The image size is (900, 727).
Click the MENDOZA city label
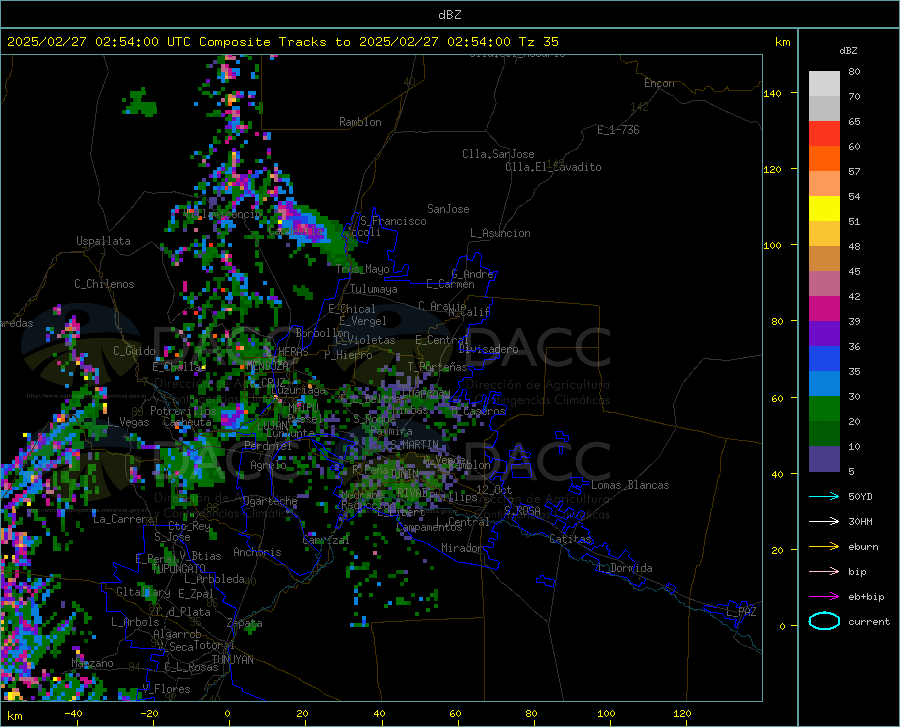tap(267, 366)
